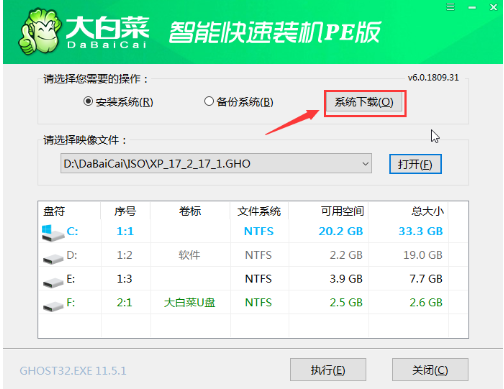Select the 大白菜U盘 partition row

coord(253,303)
